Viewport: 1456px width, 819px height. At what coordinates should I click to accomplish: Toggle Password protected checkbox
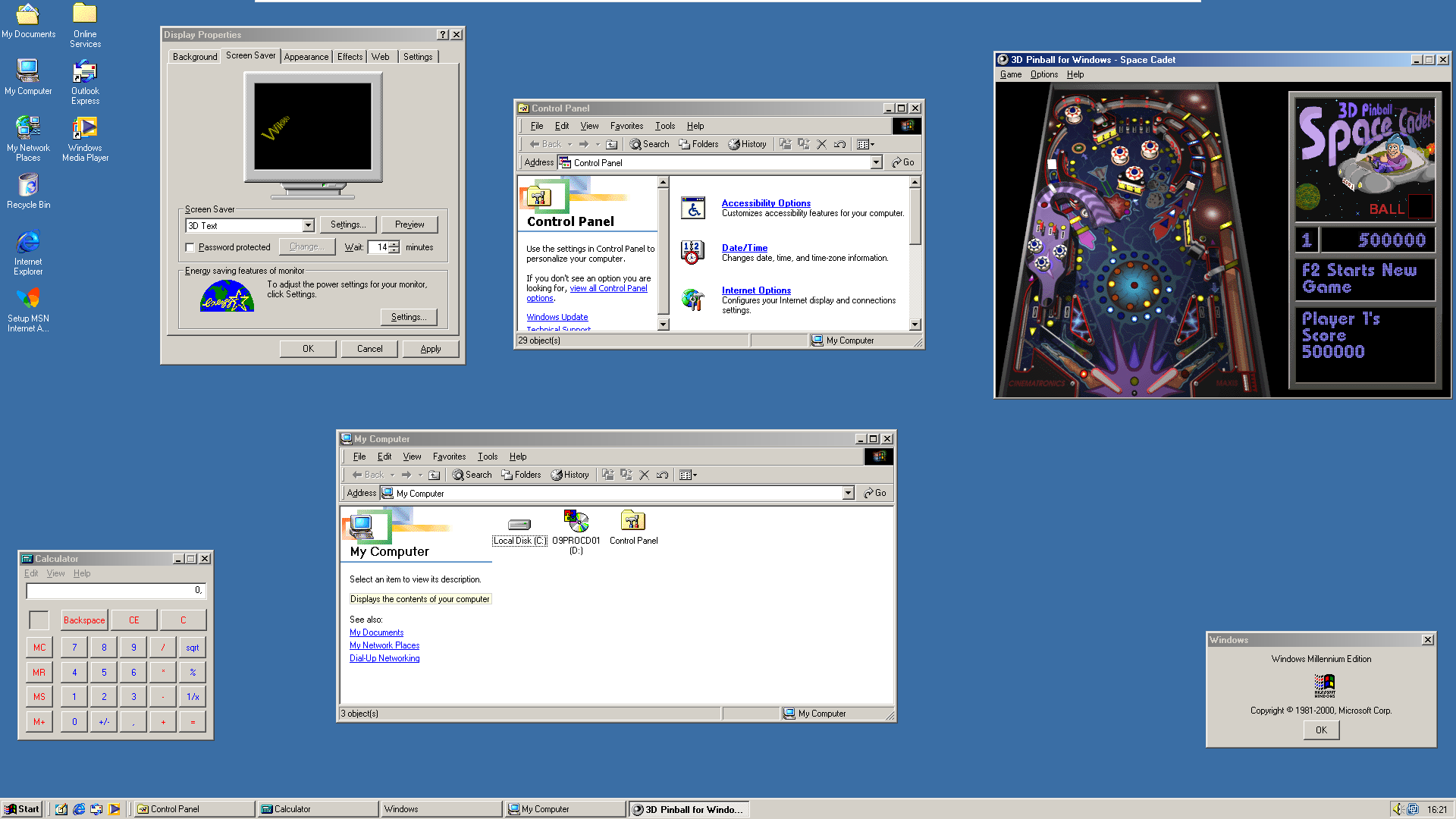point(190,247)
